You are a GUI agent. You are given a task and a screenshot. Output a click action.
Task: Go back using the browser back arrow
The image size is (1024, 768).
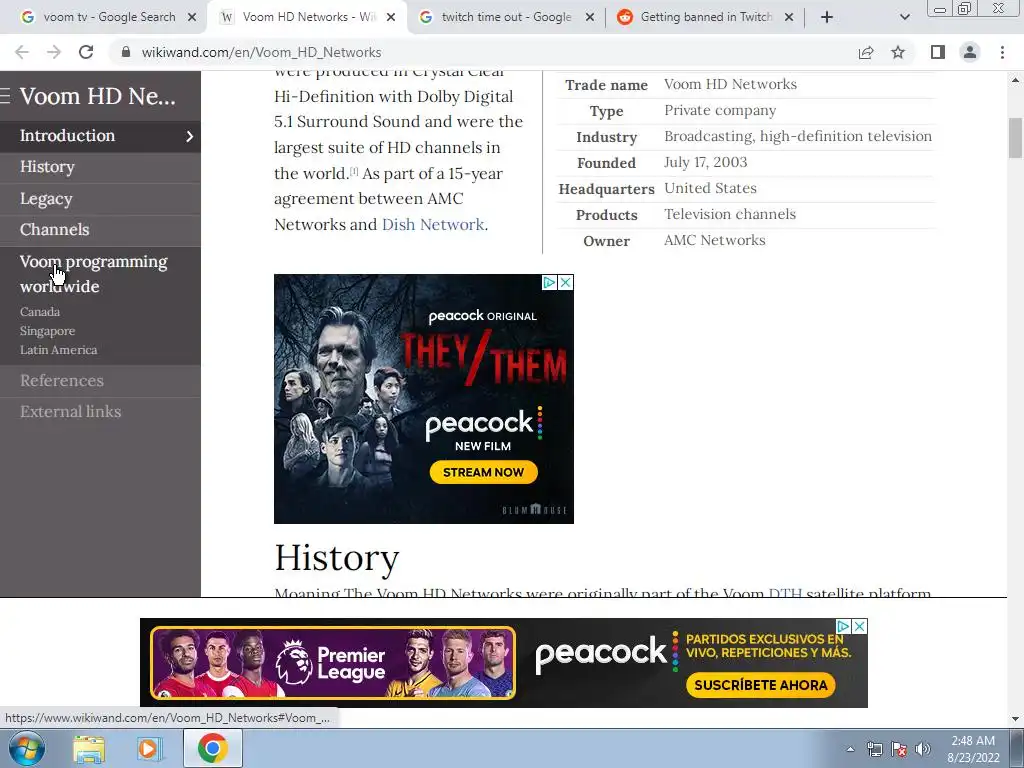(x=22, y=52)
